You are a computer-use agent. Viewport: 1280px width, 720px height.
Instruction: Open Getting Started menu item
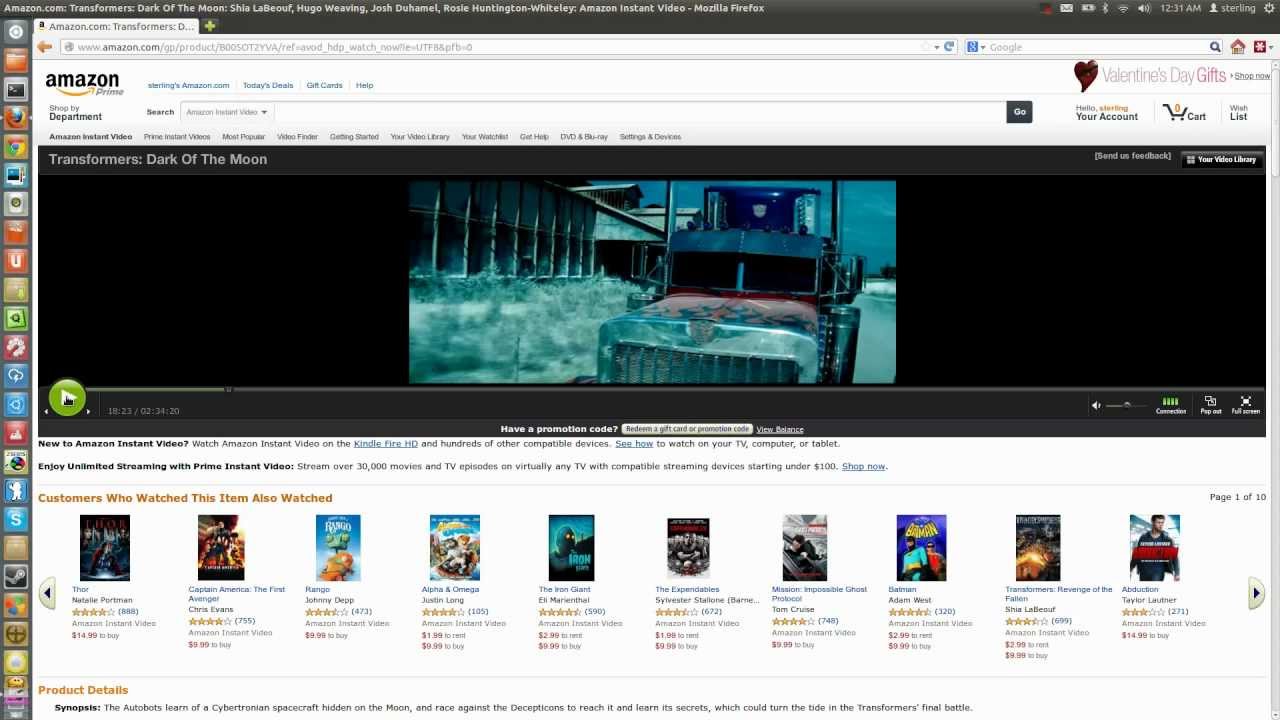pos(354,137)
